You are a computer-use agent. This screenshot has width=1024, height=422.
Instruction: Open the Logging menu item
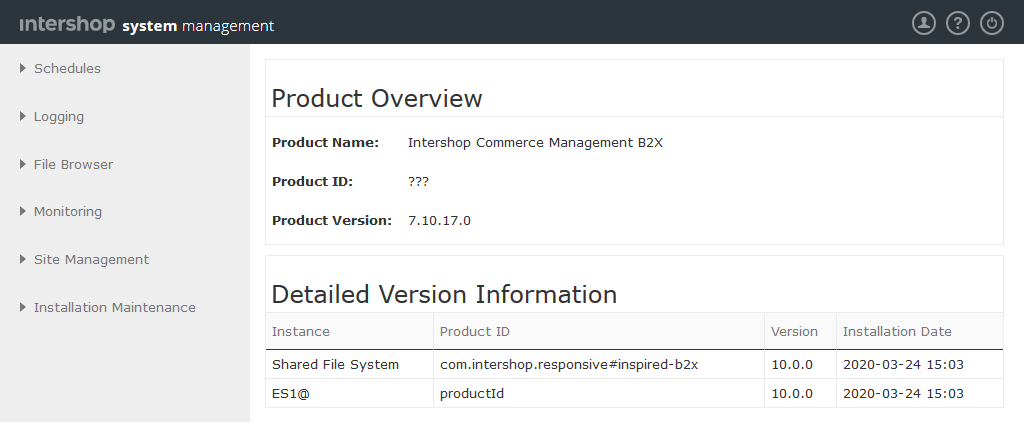[x=59, y=117]
